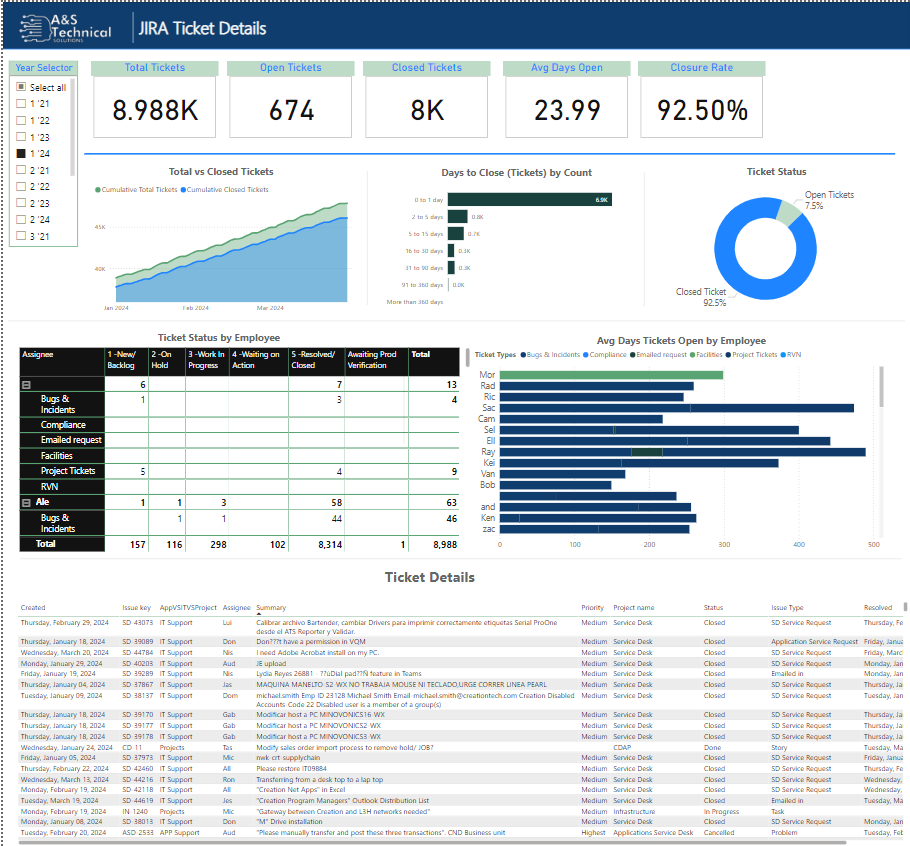Screen dimensions: 910x846
Task: Check the 1 '21 period checkbox
Action: 21,104
